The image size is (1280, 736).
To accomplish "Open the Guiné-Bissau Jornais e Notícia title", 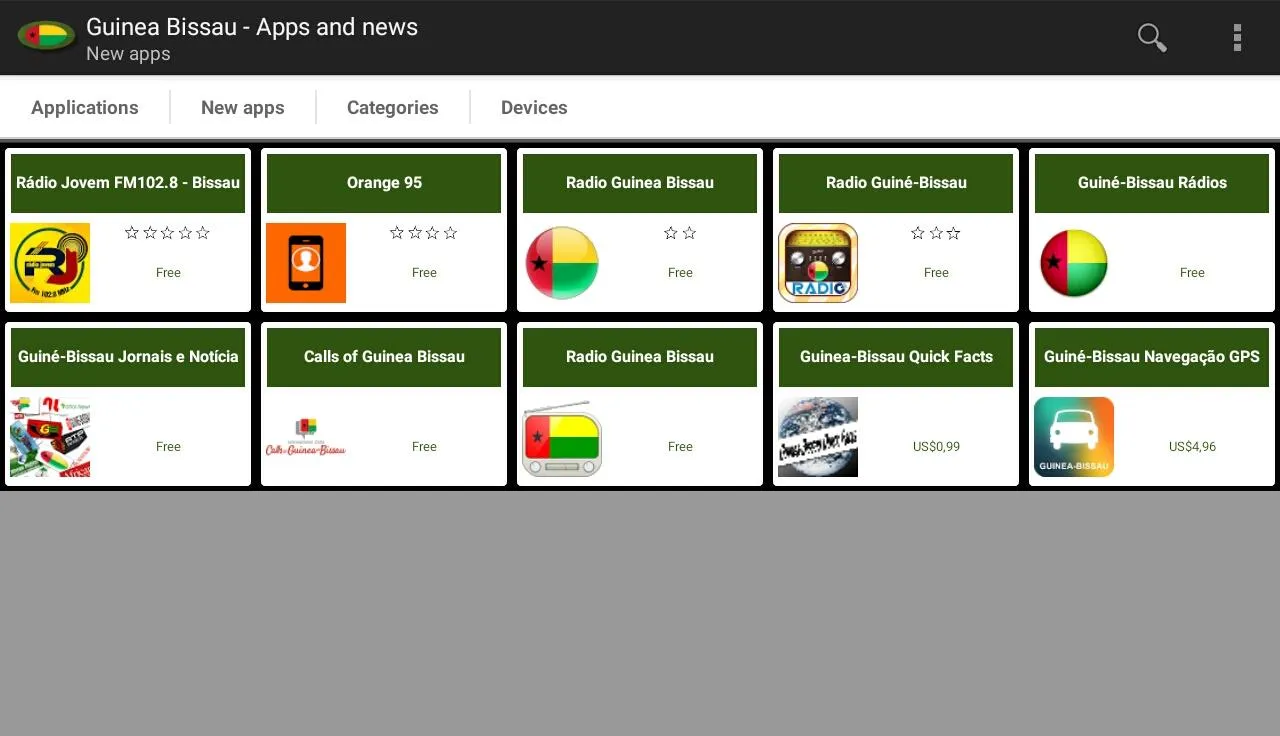I will [x=128, y=357].
